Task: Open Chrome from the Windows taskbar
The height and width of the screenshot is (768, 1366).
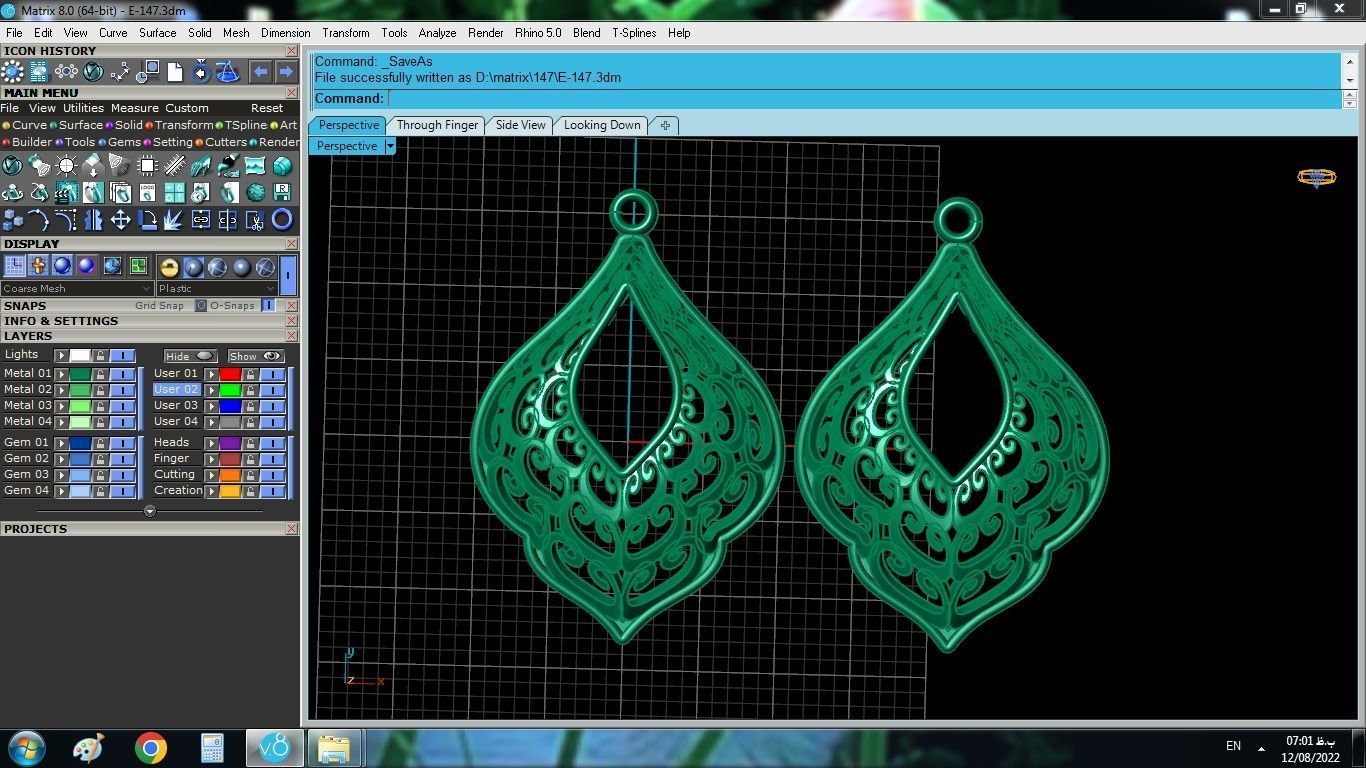Action: tap(150, 748)
